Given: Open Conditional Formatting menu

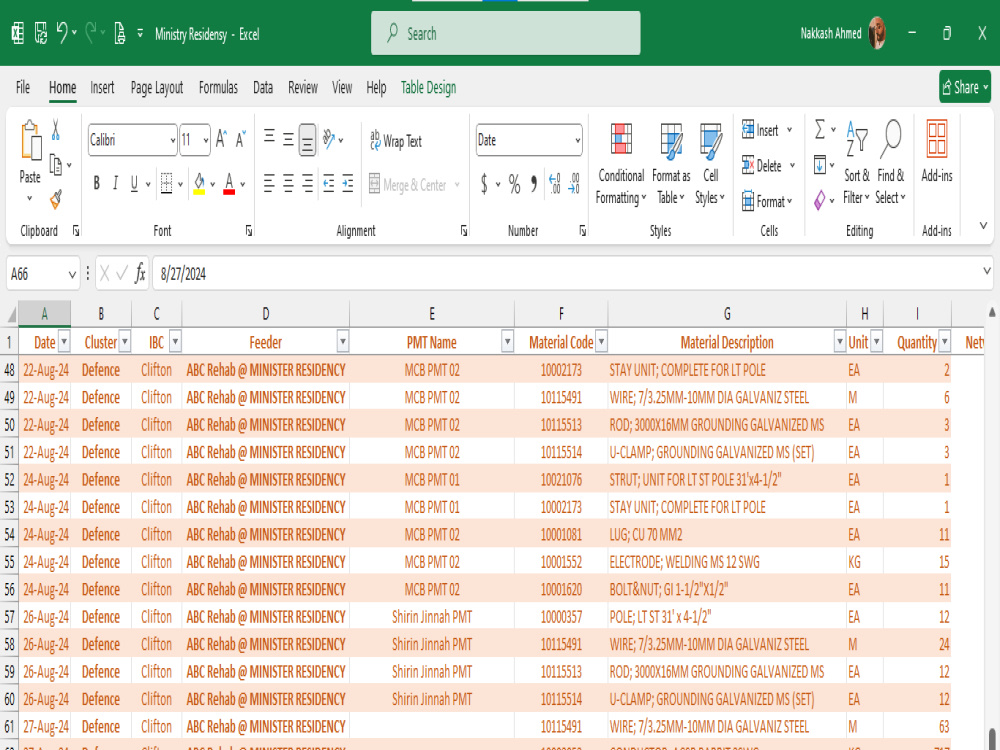Looking at the screenshot, I should 621,164.
